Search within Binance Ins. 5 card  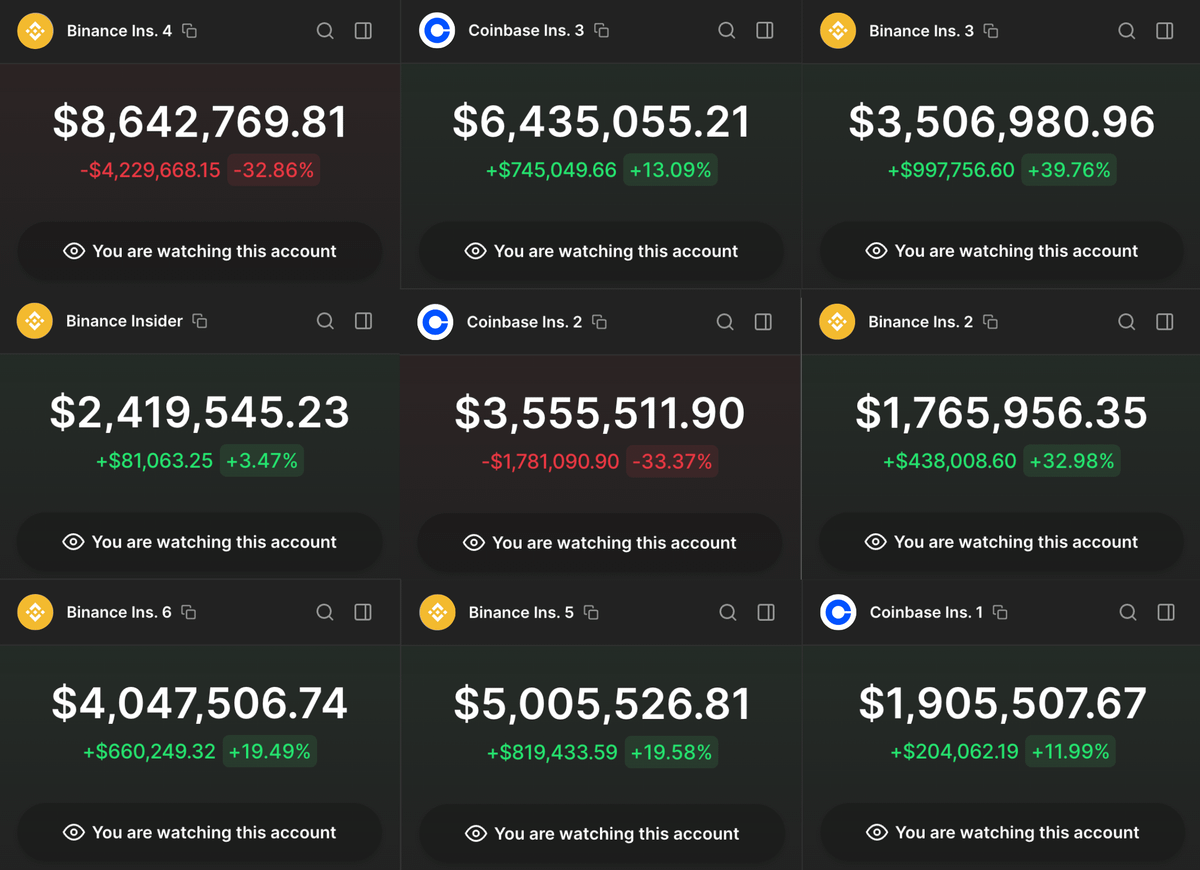(x=728, y=612)
